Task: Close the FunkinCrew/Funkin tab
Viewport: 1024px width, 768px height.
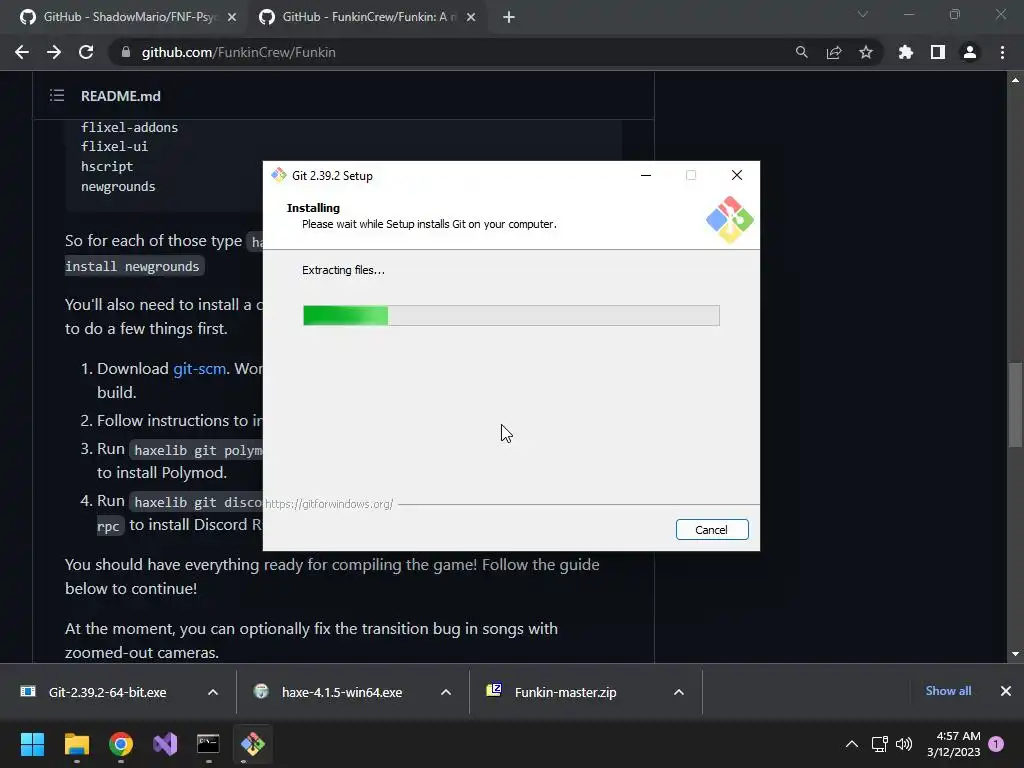Action: pos(471,17)
